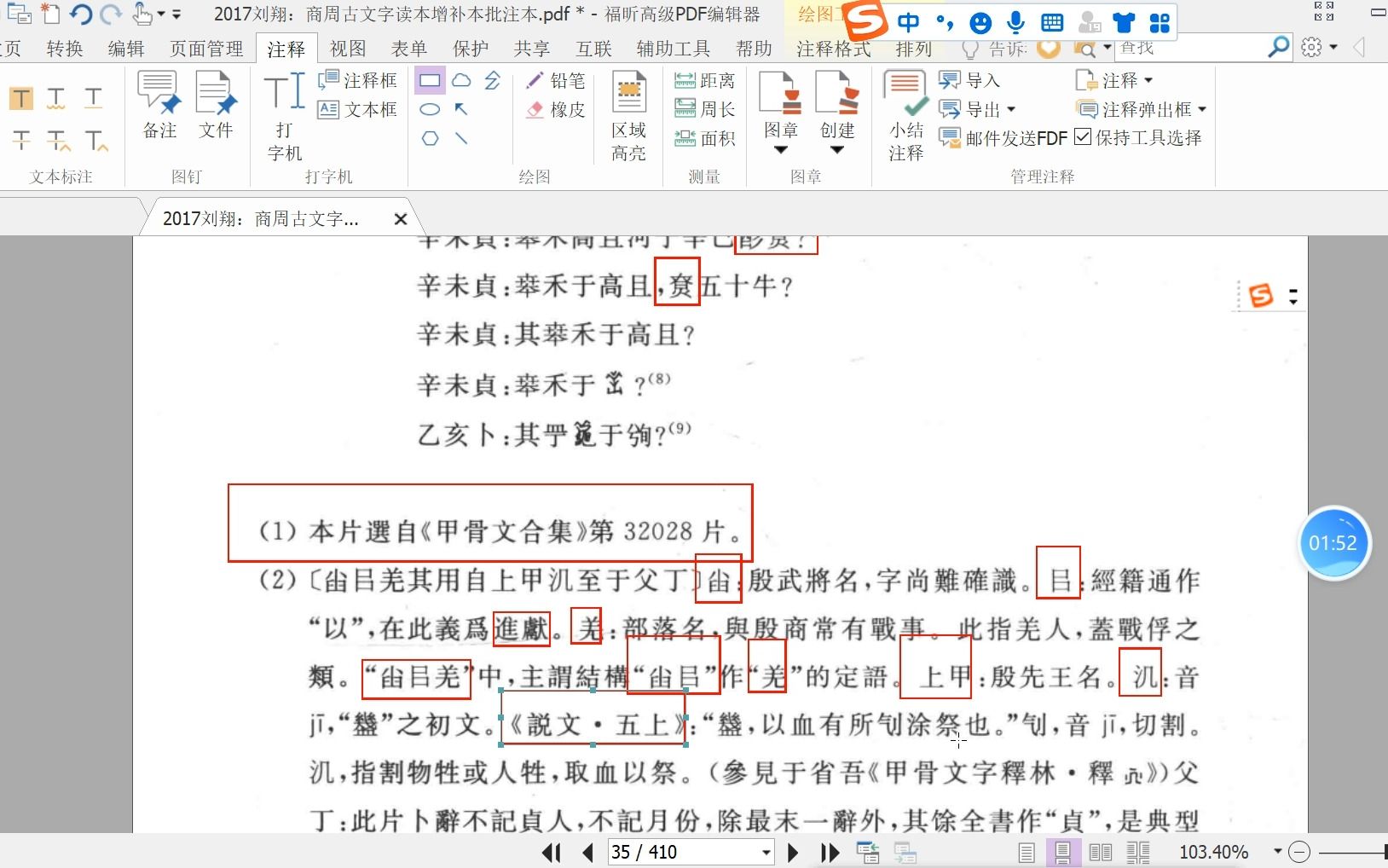Switch to the 转换 ribbon tab

point(65,49)
